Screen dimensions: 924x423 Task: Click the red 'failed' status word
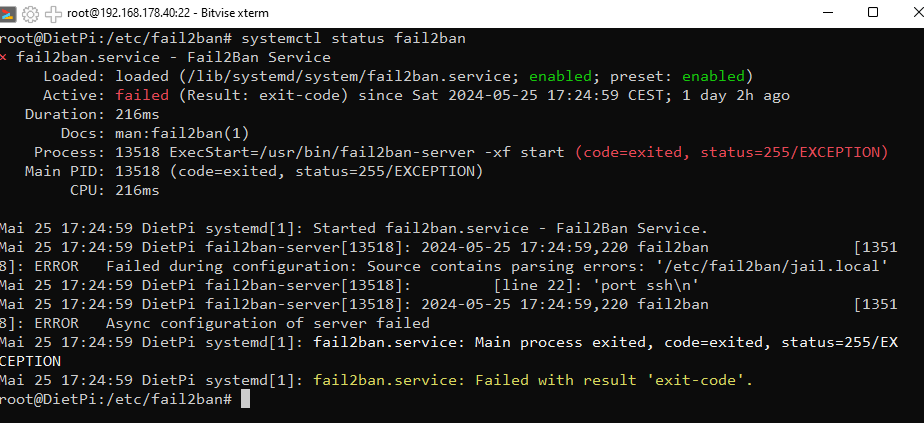coord(142,95)
